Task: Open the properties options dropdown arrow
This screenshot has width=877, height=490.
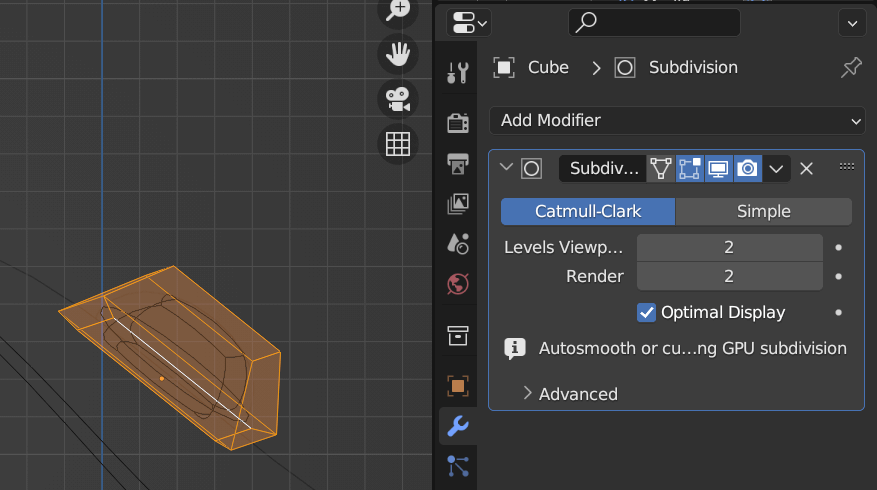Action: [852, 23]
